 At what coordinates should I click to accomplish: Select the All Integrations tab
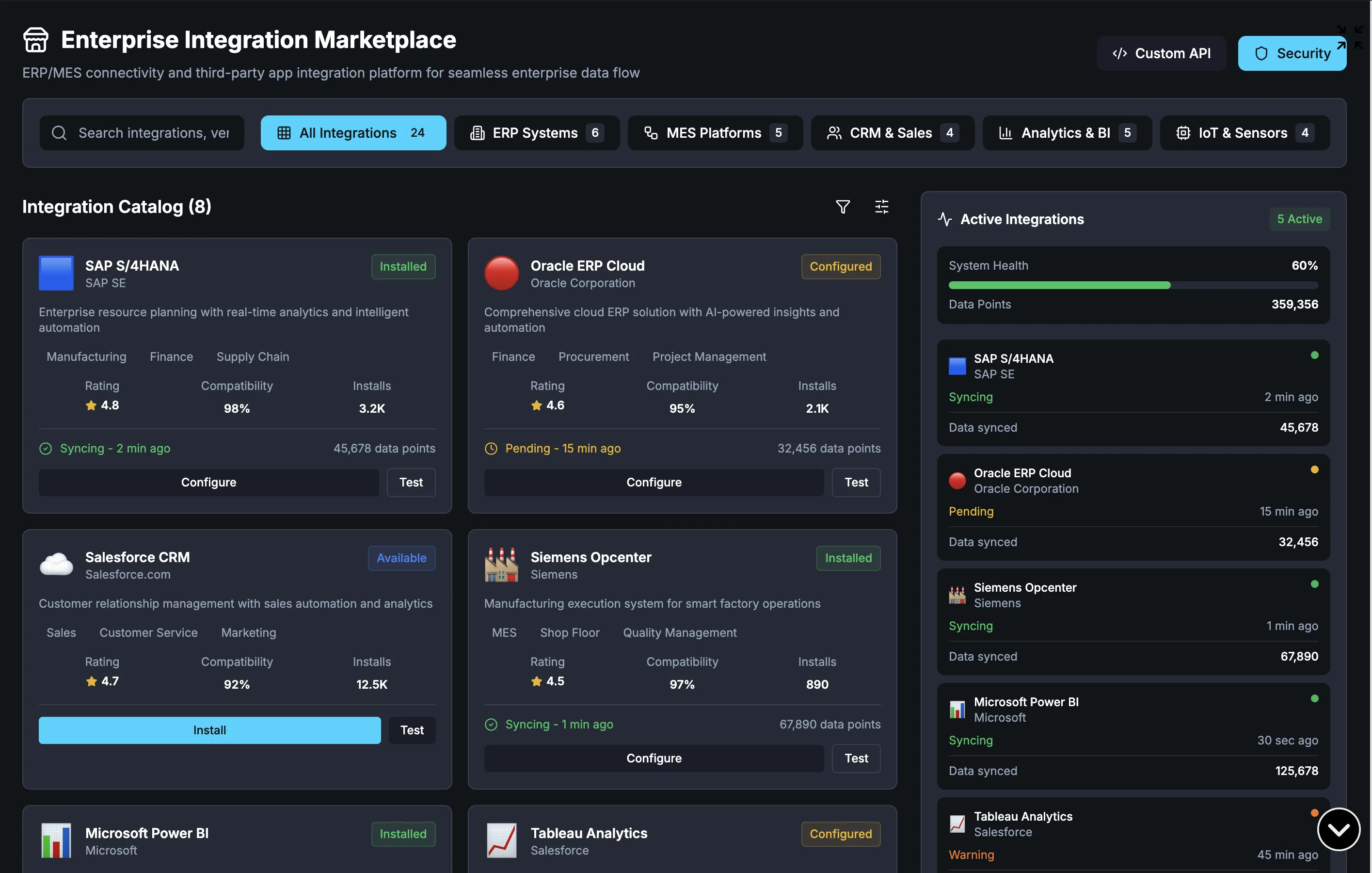[x=353, y=133]
